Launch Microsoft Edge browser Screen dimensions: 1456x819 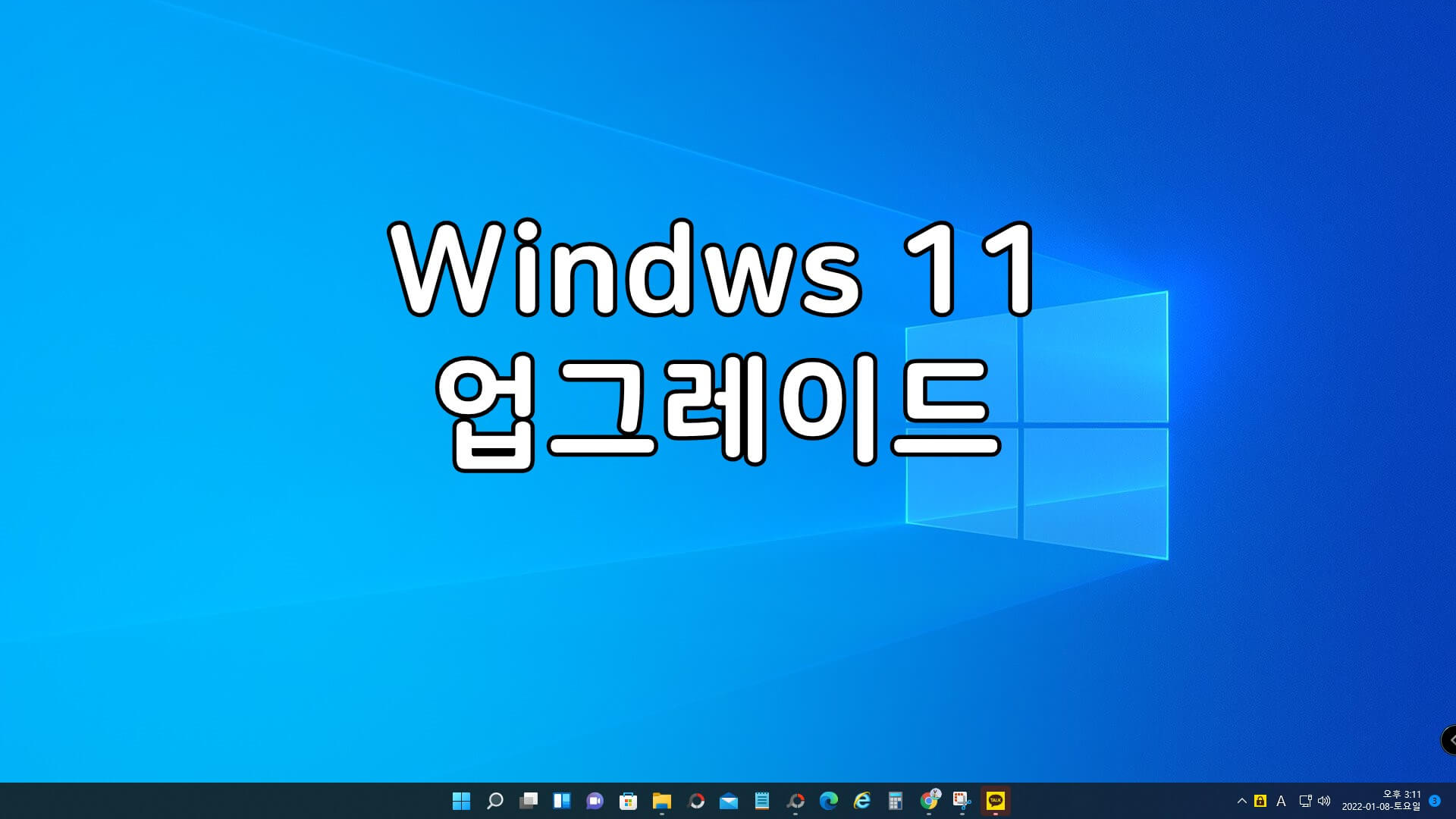click(x=829, y=801)
